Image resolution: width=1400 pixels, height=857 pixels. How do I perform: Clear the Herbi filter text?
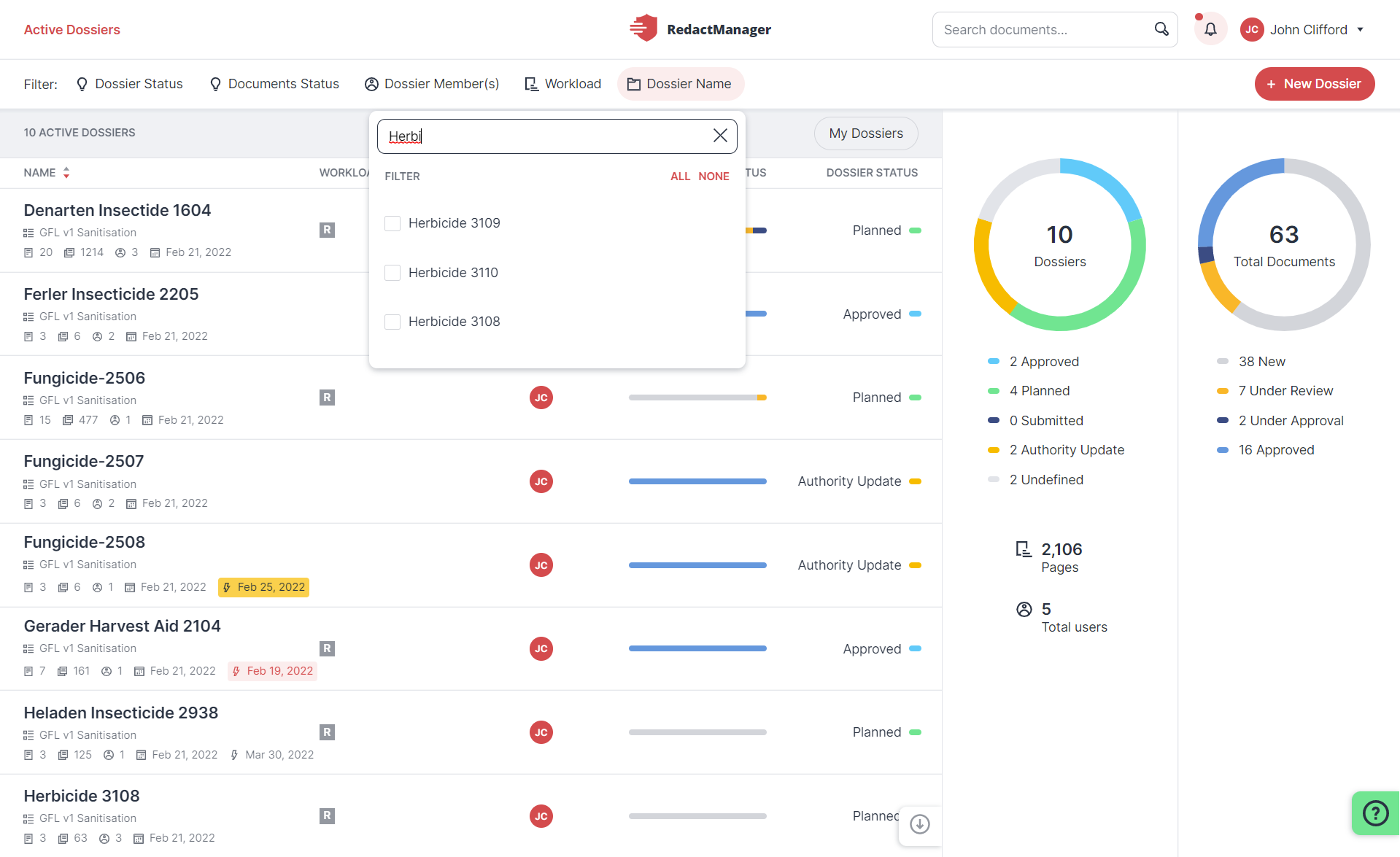click(x=720, y=136)
